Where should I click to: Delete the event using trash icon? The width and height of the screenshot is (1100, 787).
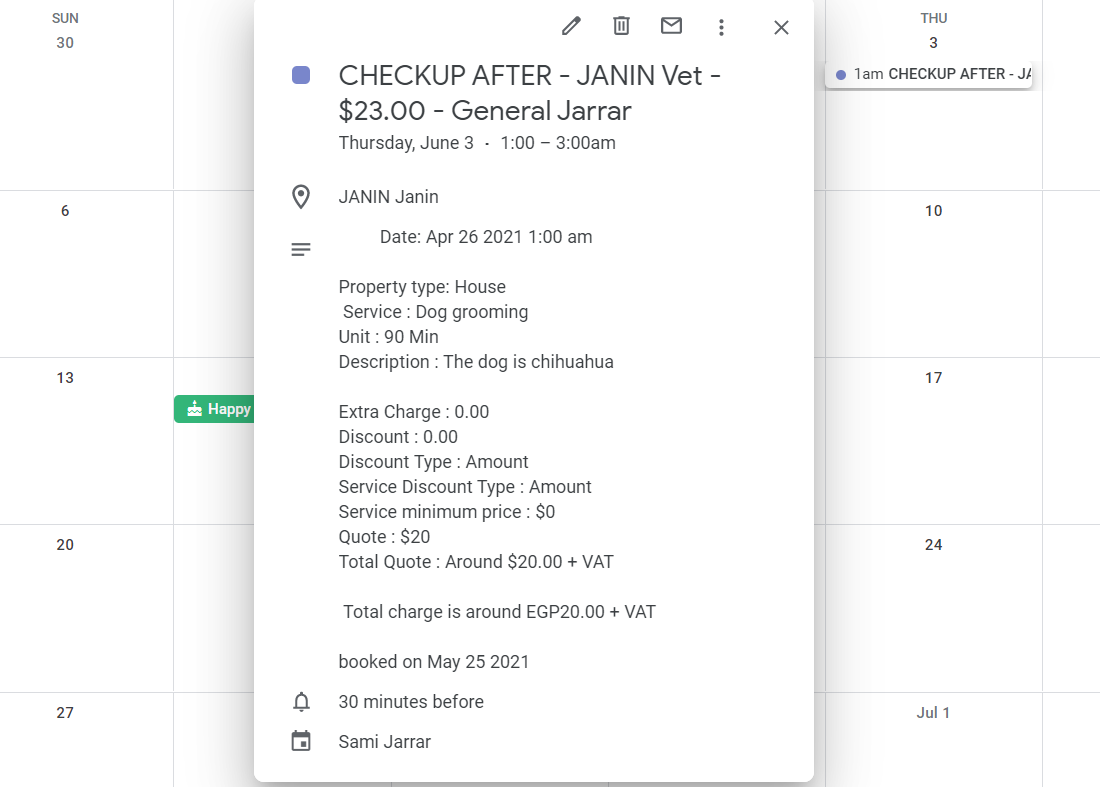(x=622, y=27)
